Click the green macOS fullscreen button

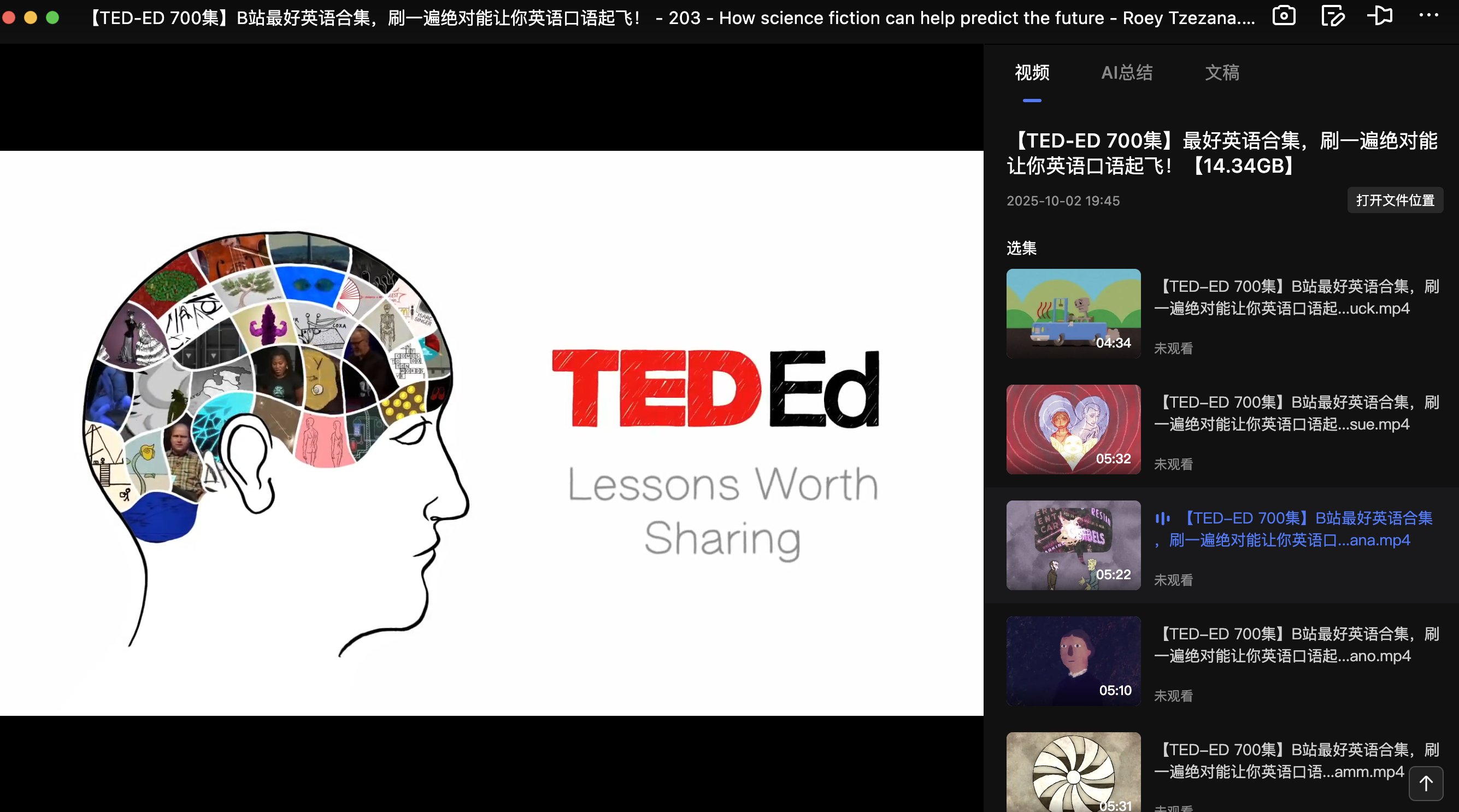coord(52,17)
